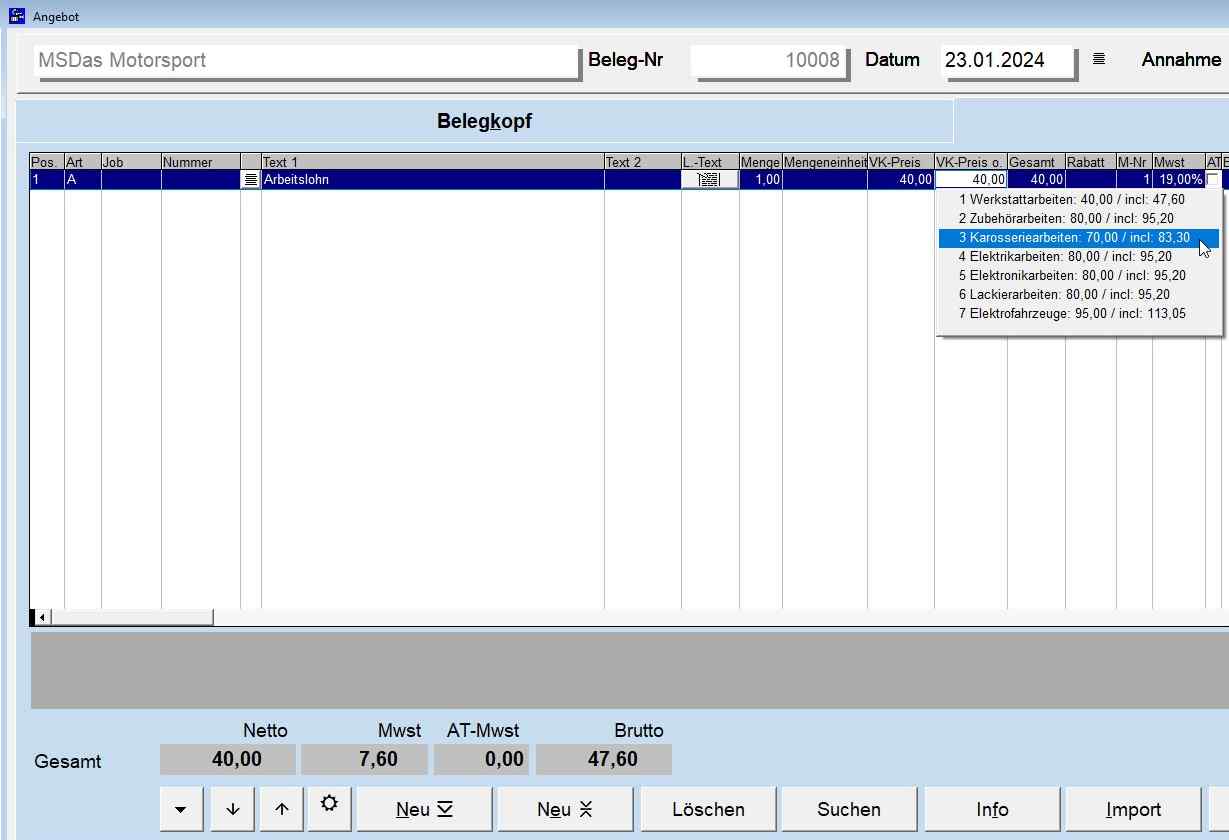Screen dimensions: 1229x840
Task: Expand the Belegkopf section header
Action: click(484, 122)
